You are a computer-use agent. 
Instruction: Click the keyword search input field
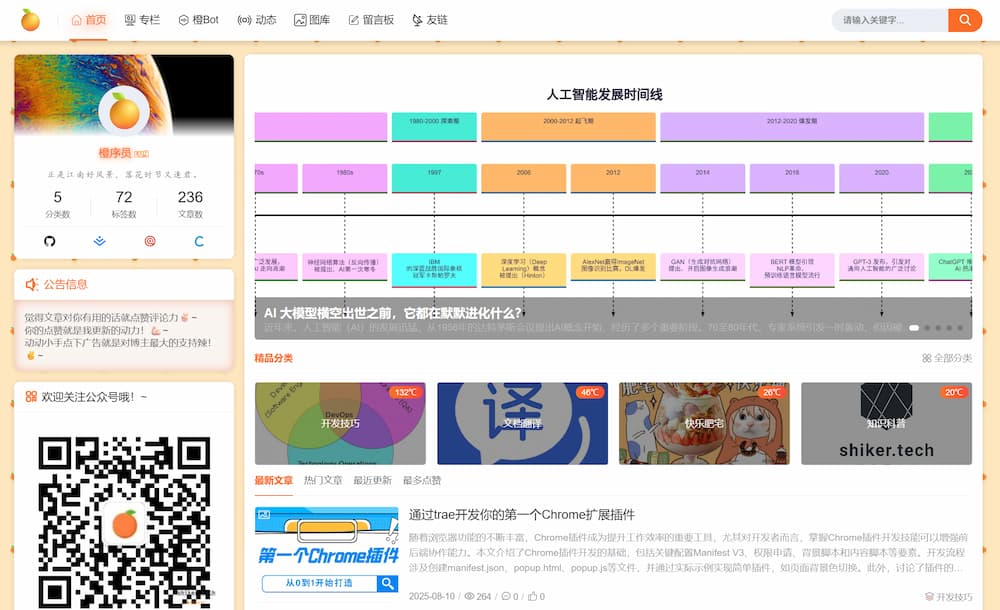[890, 18]
